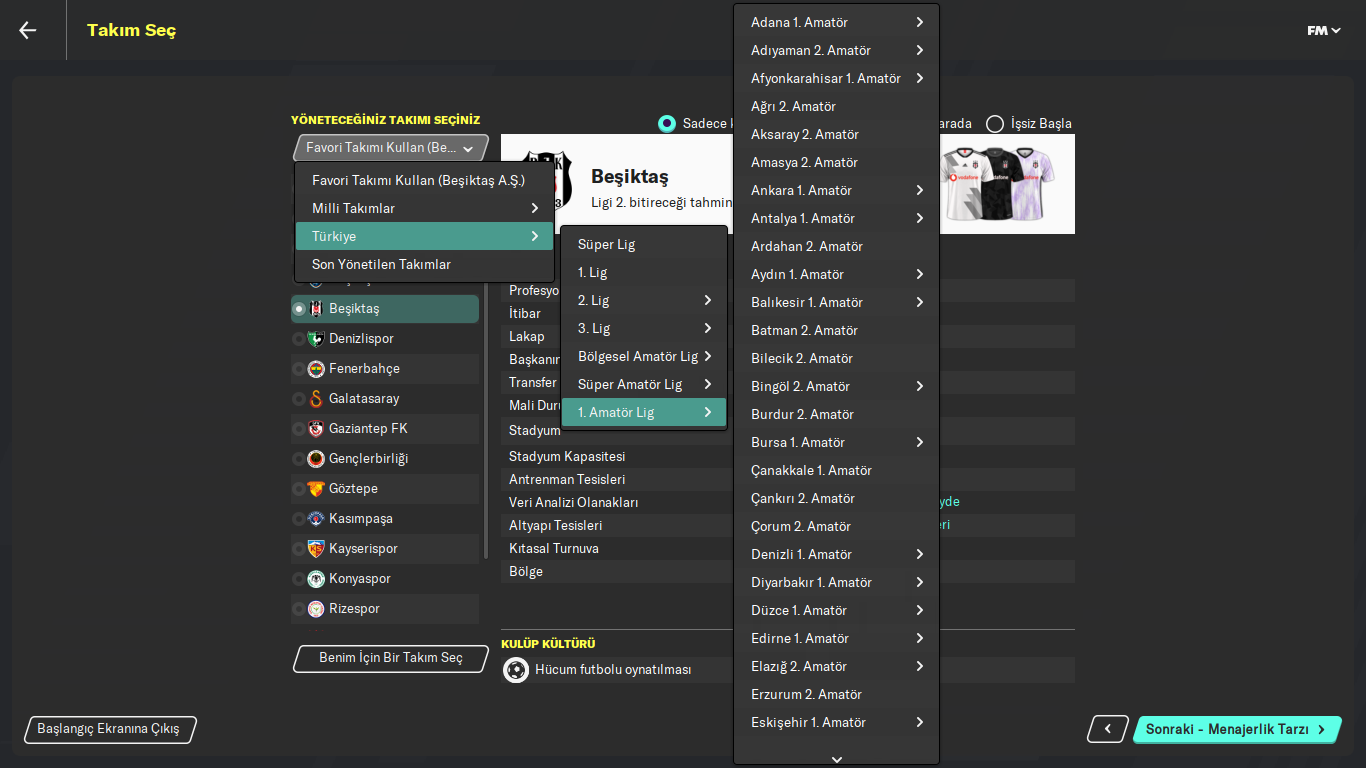Click the Galatasaray club crest icon
This screenshot has width=1366, height=768.
[x=316, y=399]
